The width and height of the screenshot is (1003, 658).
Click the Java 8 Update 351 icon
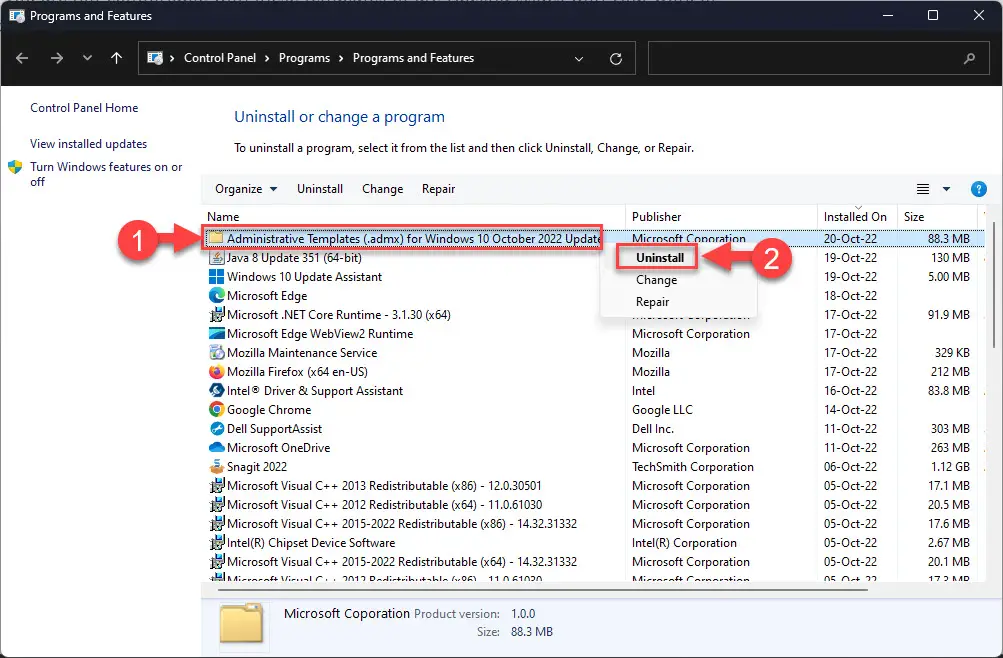(x=216, y=258)
